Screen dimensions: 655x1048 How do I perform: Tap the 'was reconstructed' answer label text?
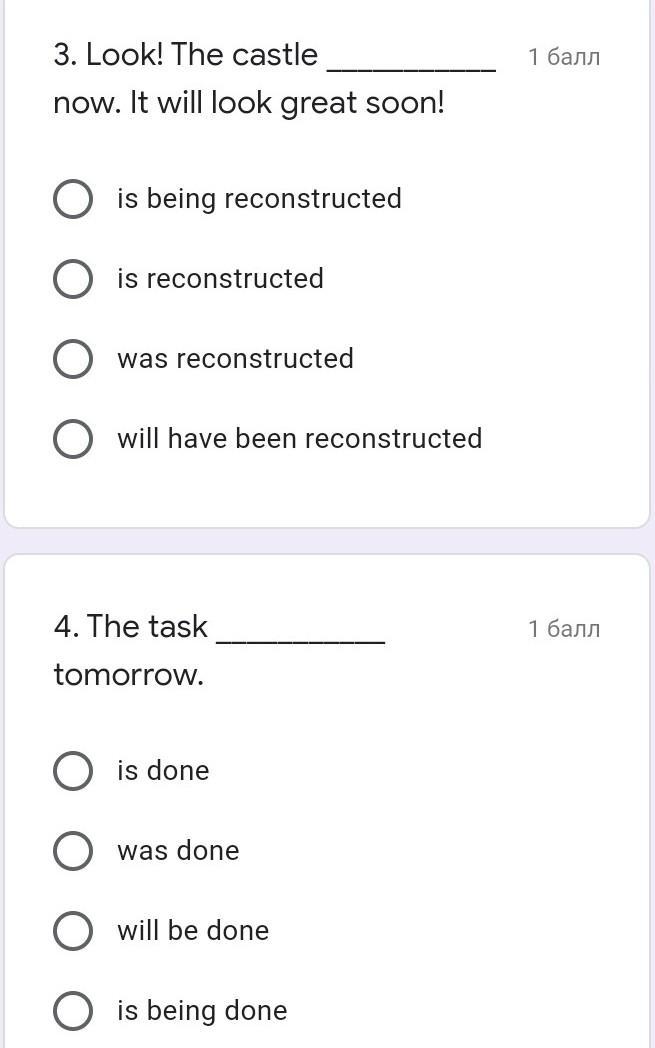coord(235,359)
